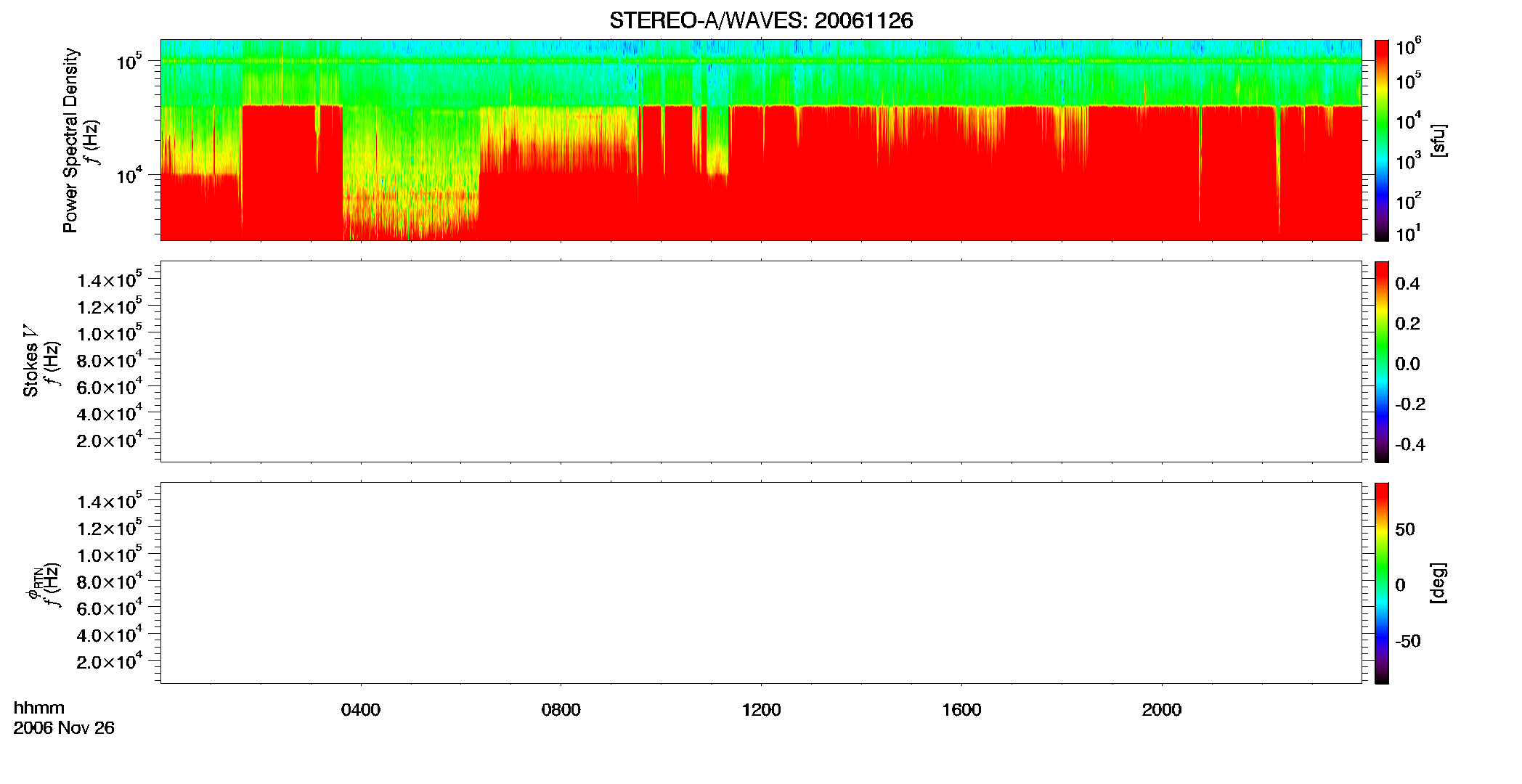Click the empty phi RTN plot panel
1522x784 pixels.
(x=761, y=583)
